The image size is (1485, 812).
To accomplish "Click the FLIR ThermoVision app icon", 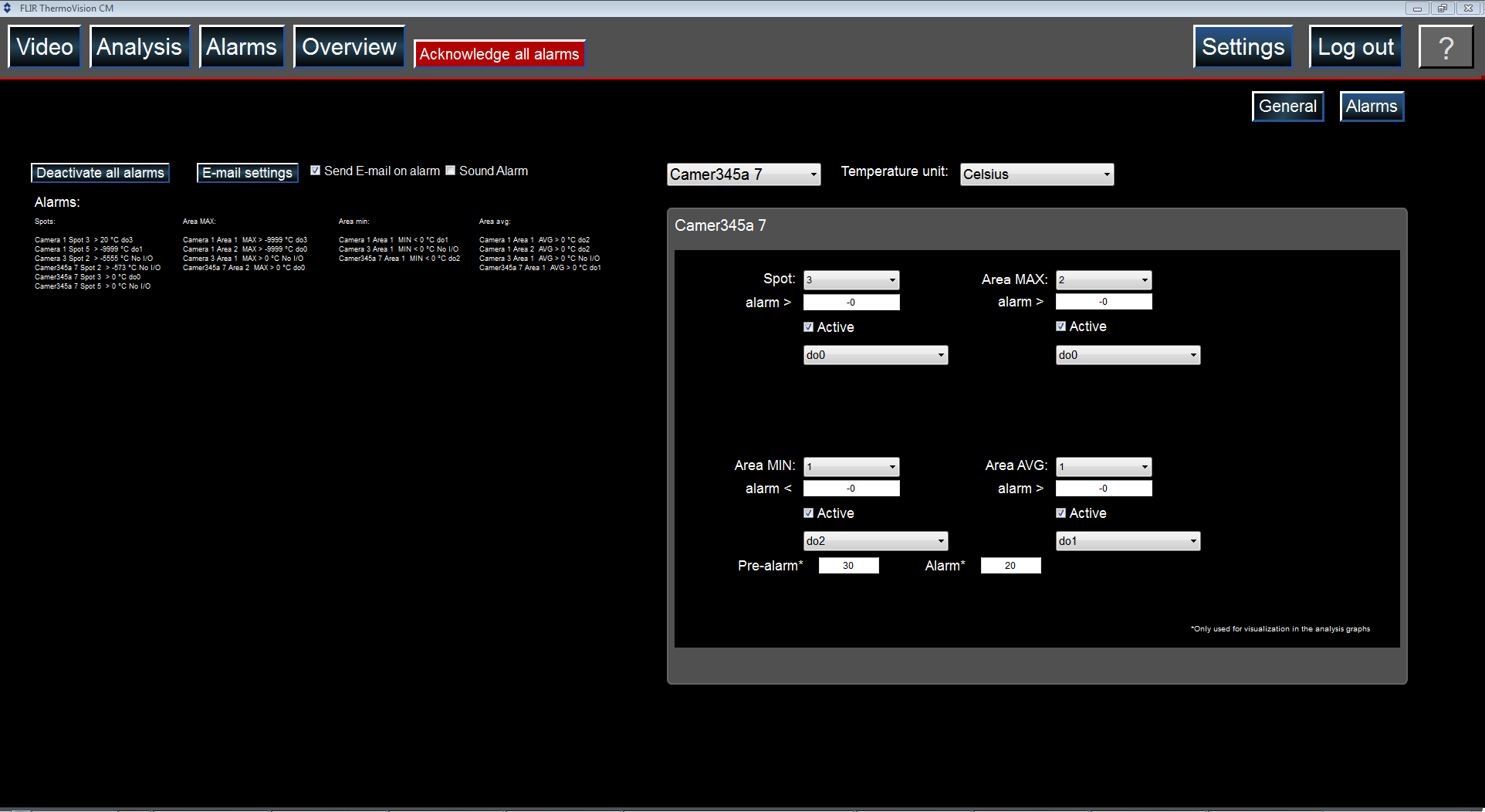I will point(8,8).
